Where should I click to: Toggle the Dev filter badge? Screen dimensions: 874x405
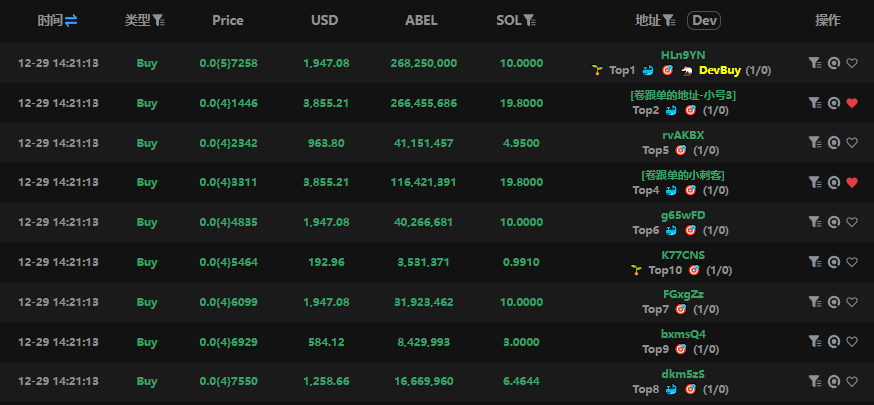coord(704,20)
